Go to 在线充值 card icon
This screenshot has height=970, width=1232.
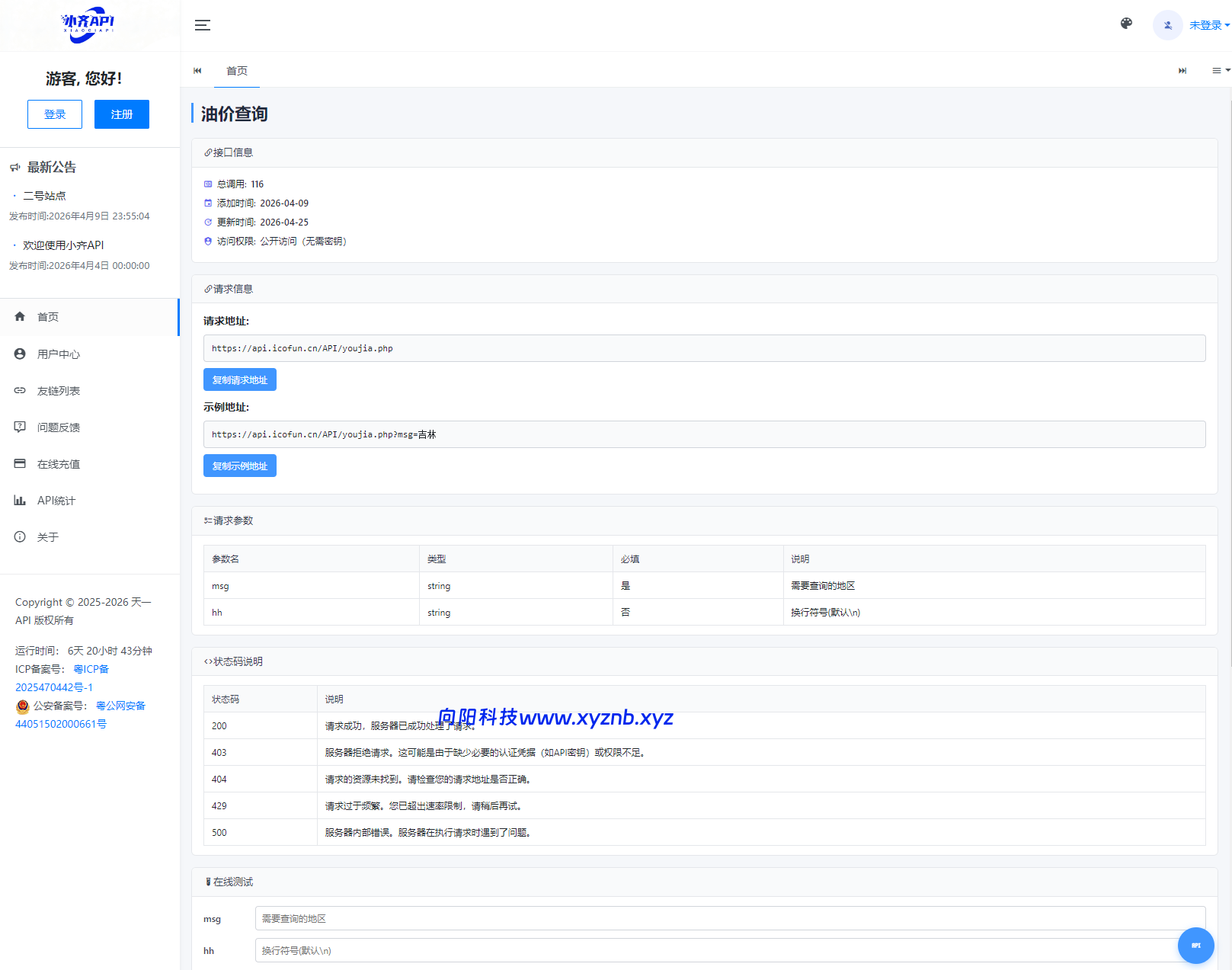(21, 464)
